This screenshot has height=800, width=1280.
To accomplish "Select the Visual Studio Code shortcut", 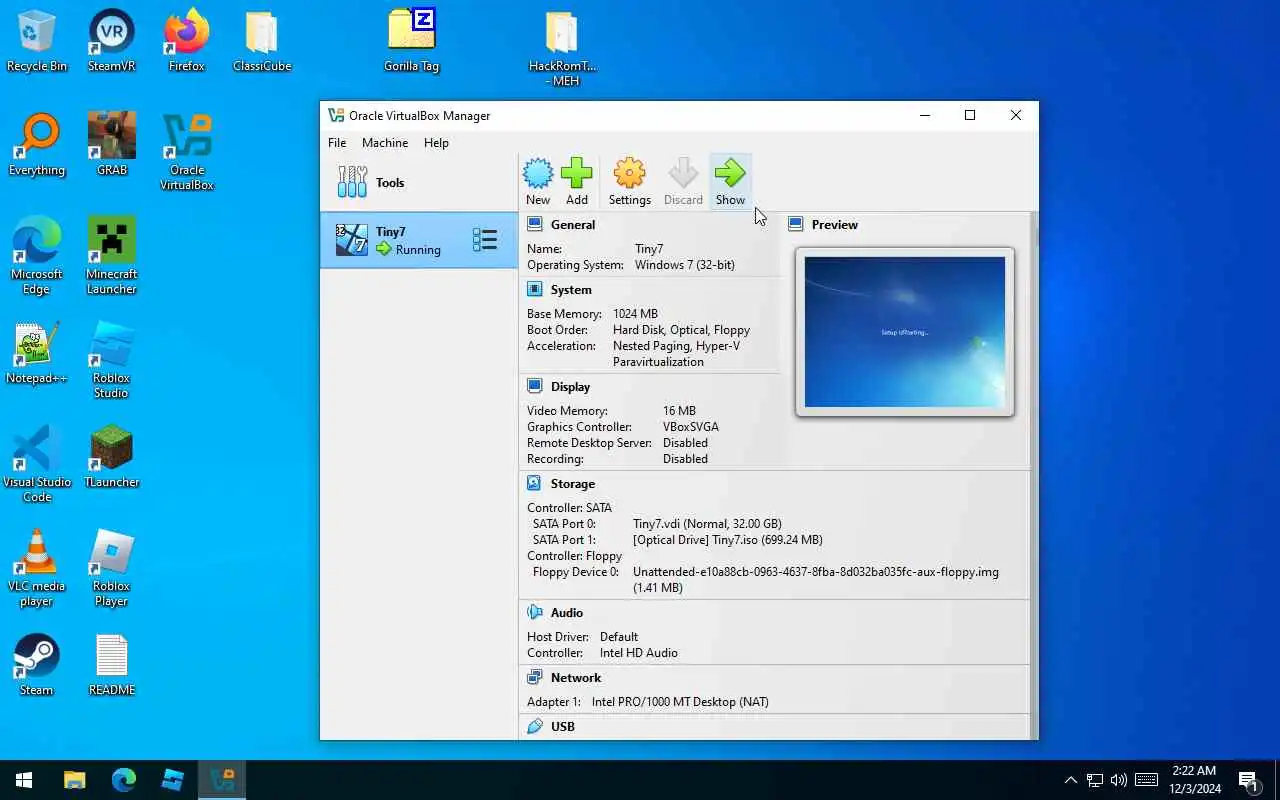I will point(37,464).
